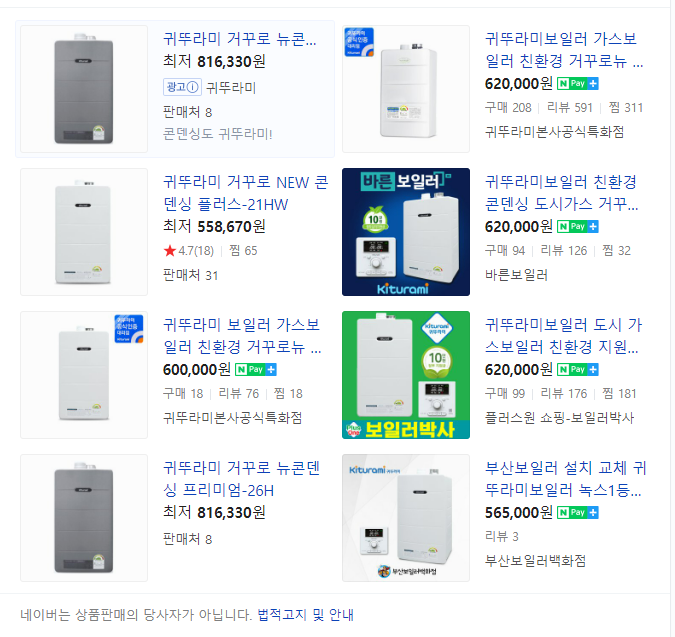
Task: Click N Pay badge on 구매 208 listing
Action: coord(578,83)
